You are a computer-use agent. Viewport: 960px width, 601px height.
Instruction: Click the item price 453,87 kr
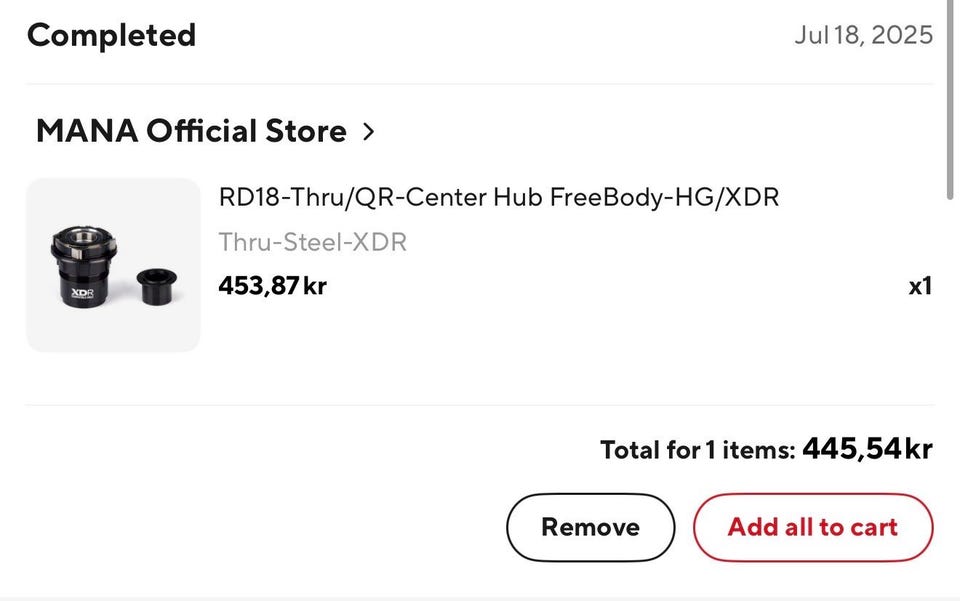tap(272, 286)
